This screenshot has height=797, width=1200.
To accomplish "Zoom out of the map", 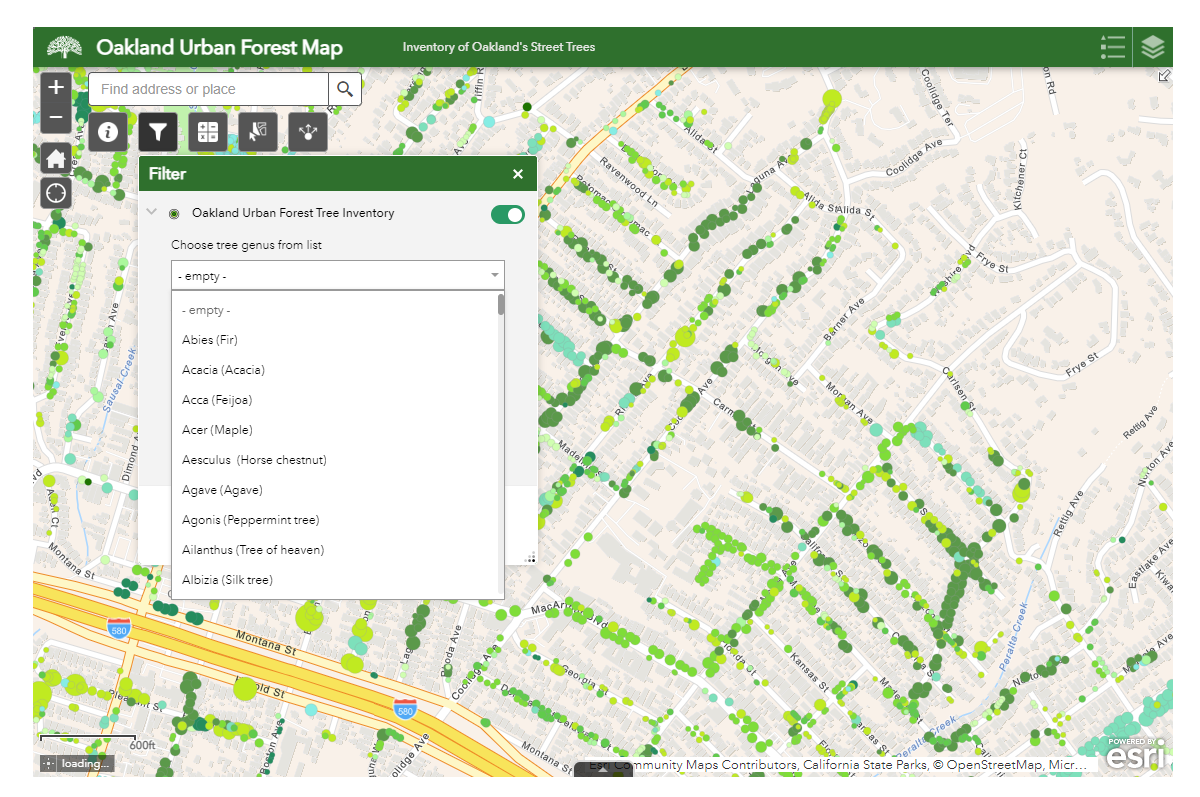I will [56, 118].
